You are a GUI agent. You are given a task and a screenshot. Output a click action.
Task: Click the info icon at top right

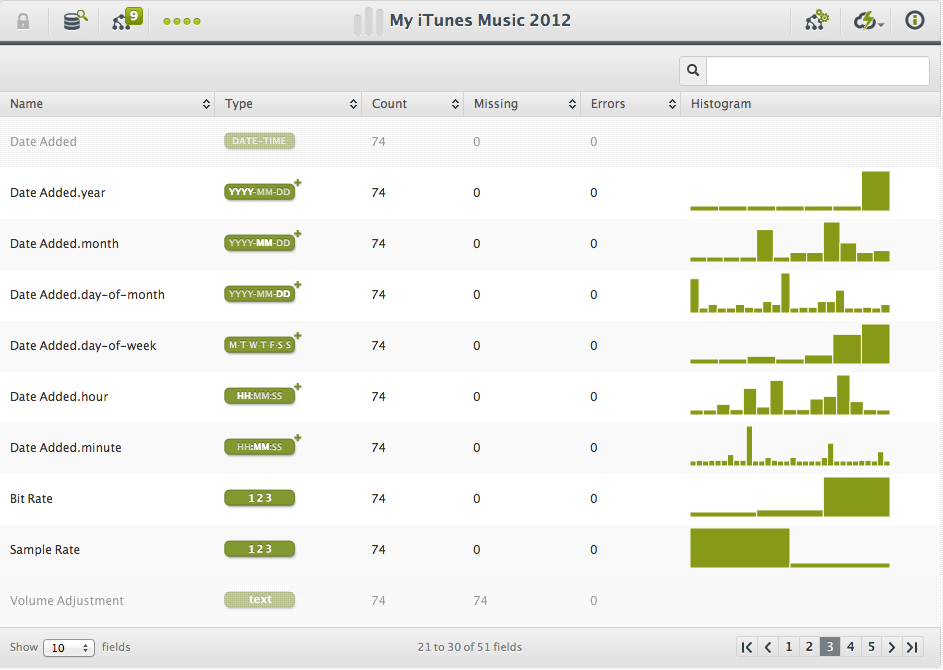click(x=914, y=20)
